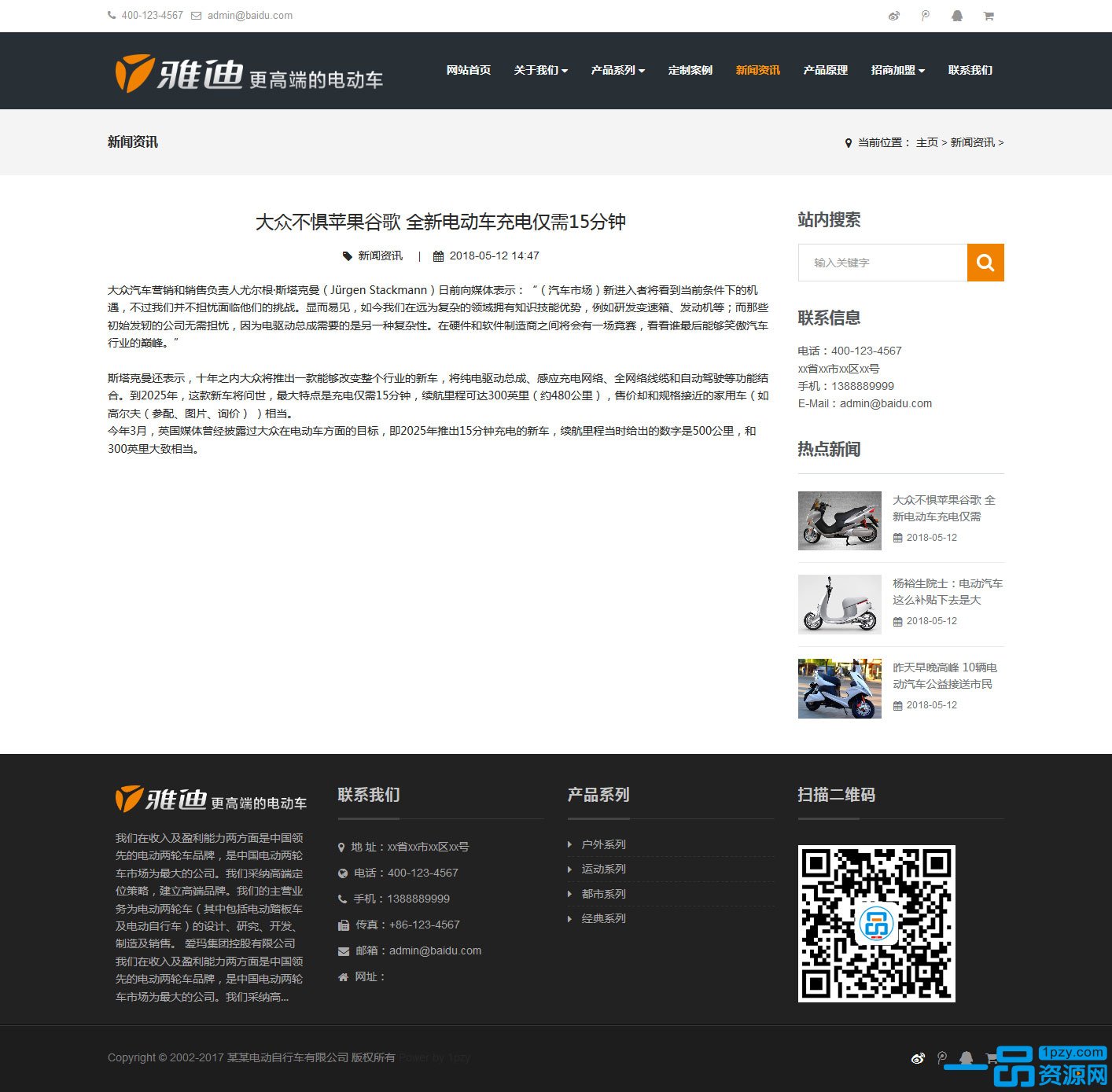The width and height of the screenshot is (1112, 1092).
Task: Click the phone icon beside 400-123-4567
Action: click(x=112, y=15)
